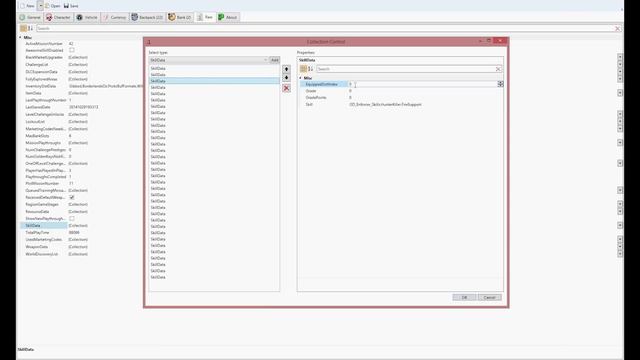Viewport: 640px width, 360px height.
Task: Select the LastPlaythroughNumber property row
Action: coord(45,100)
